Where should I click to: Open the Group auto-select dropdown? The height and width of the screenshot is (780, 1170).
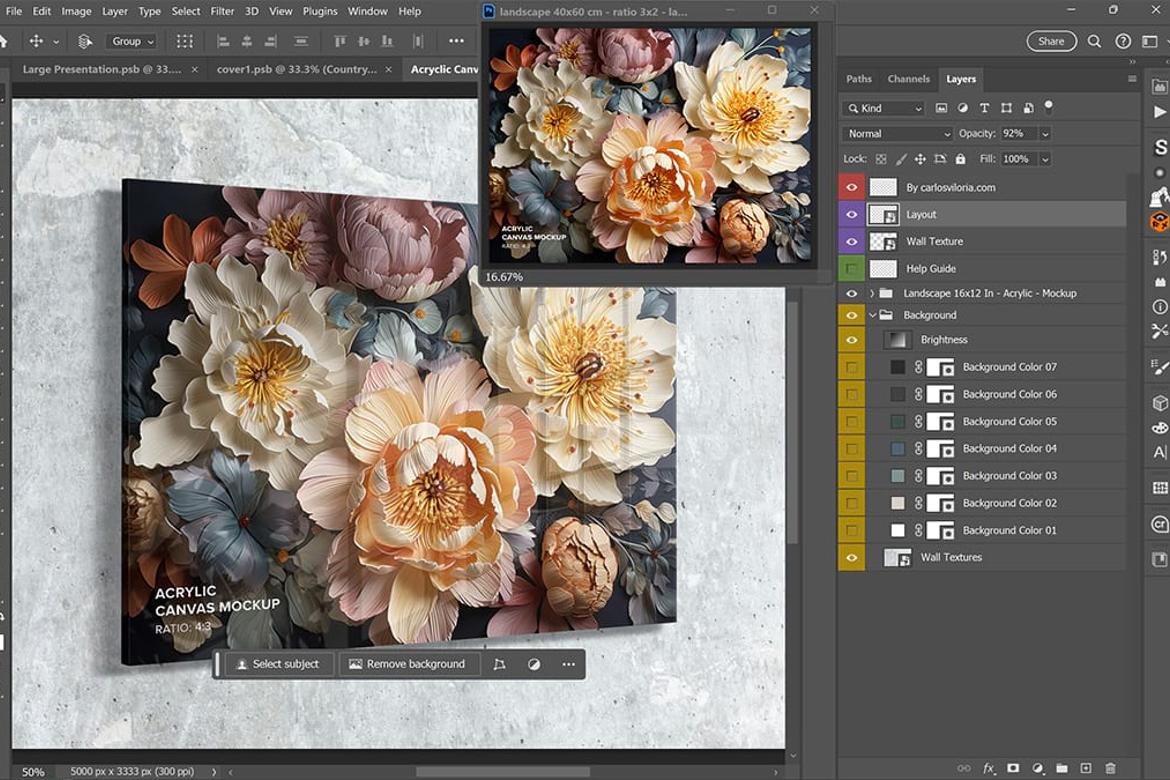coord(132,41)
